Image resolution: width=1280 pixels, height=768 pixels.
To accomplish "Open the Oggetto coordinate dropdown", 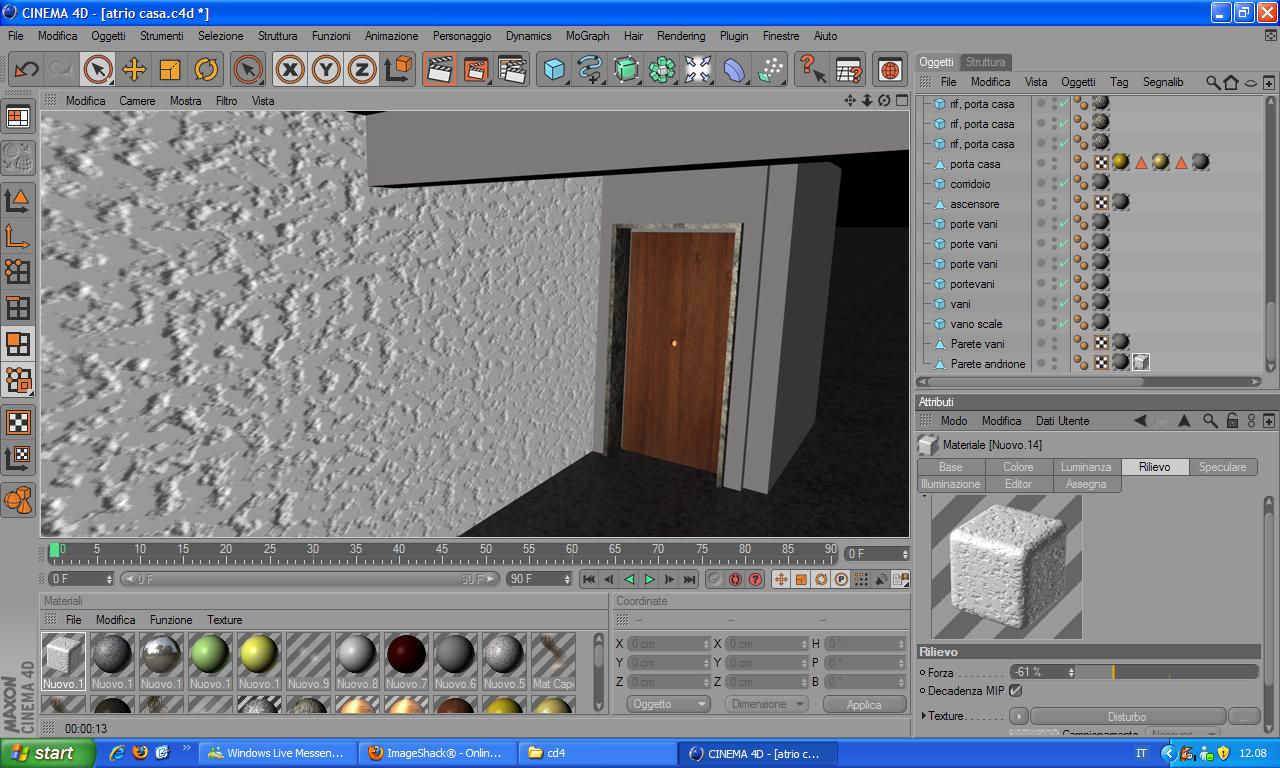I will (x=669, y=704).
